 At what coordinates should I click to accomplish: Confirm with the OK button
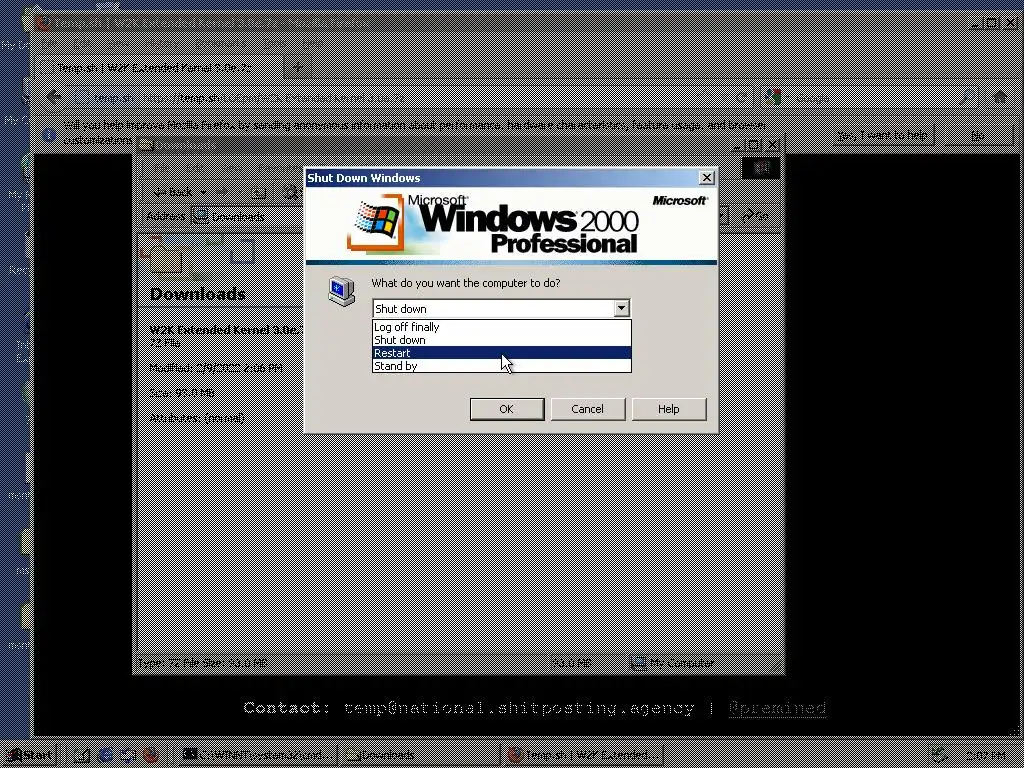[507, 409]
